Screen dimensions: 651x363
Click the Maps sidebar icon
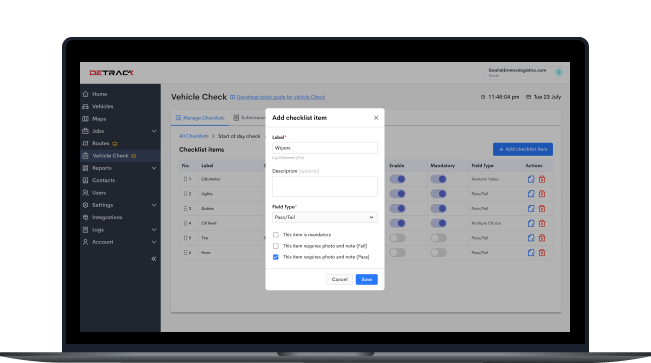point(86,119)
